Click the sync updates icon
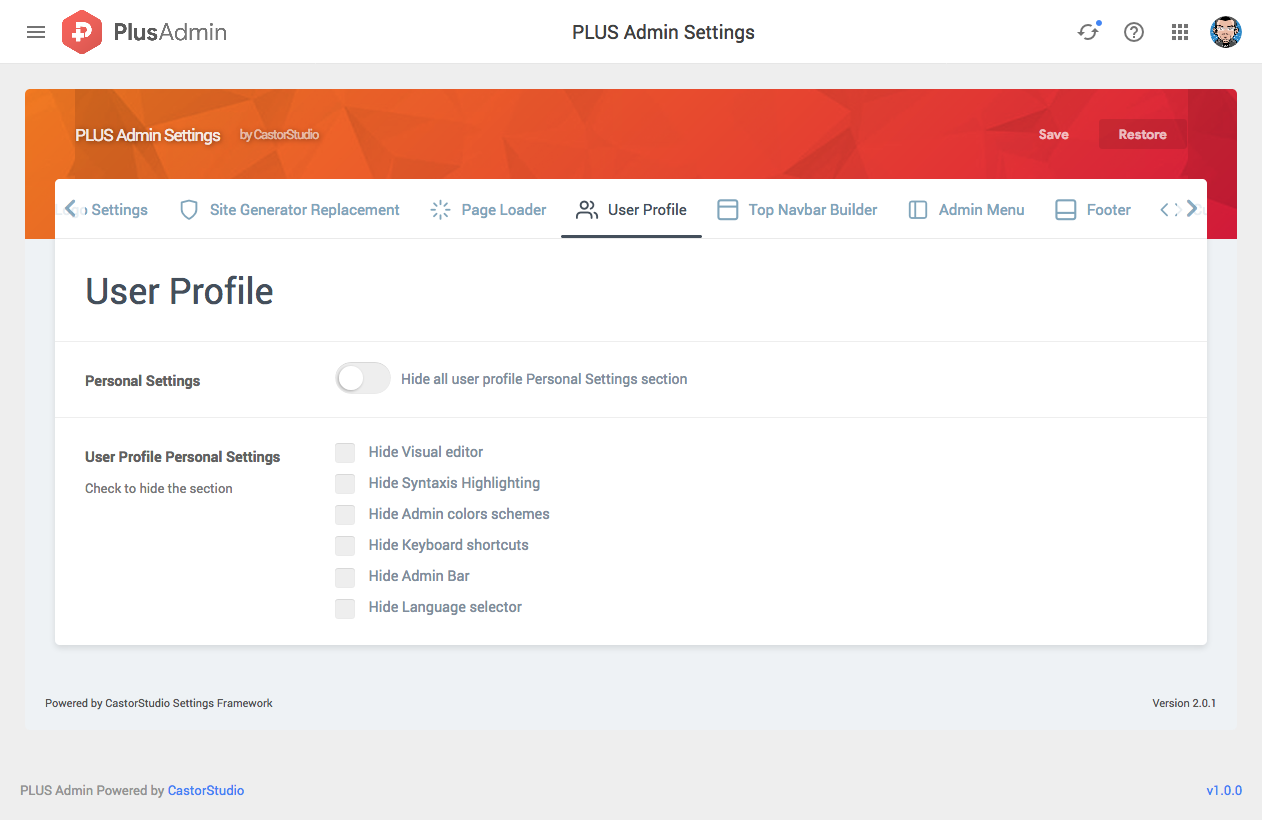The image size is (1262, 820). point(1087,32)
